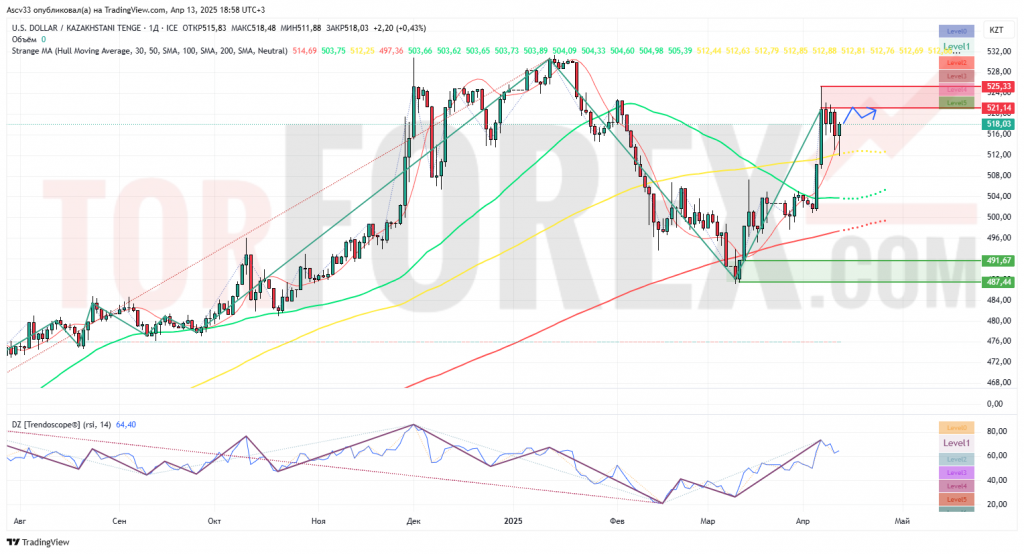Click the TradingView logo at bottom left
1024x554 pixels.
(38, 542)
